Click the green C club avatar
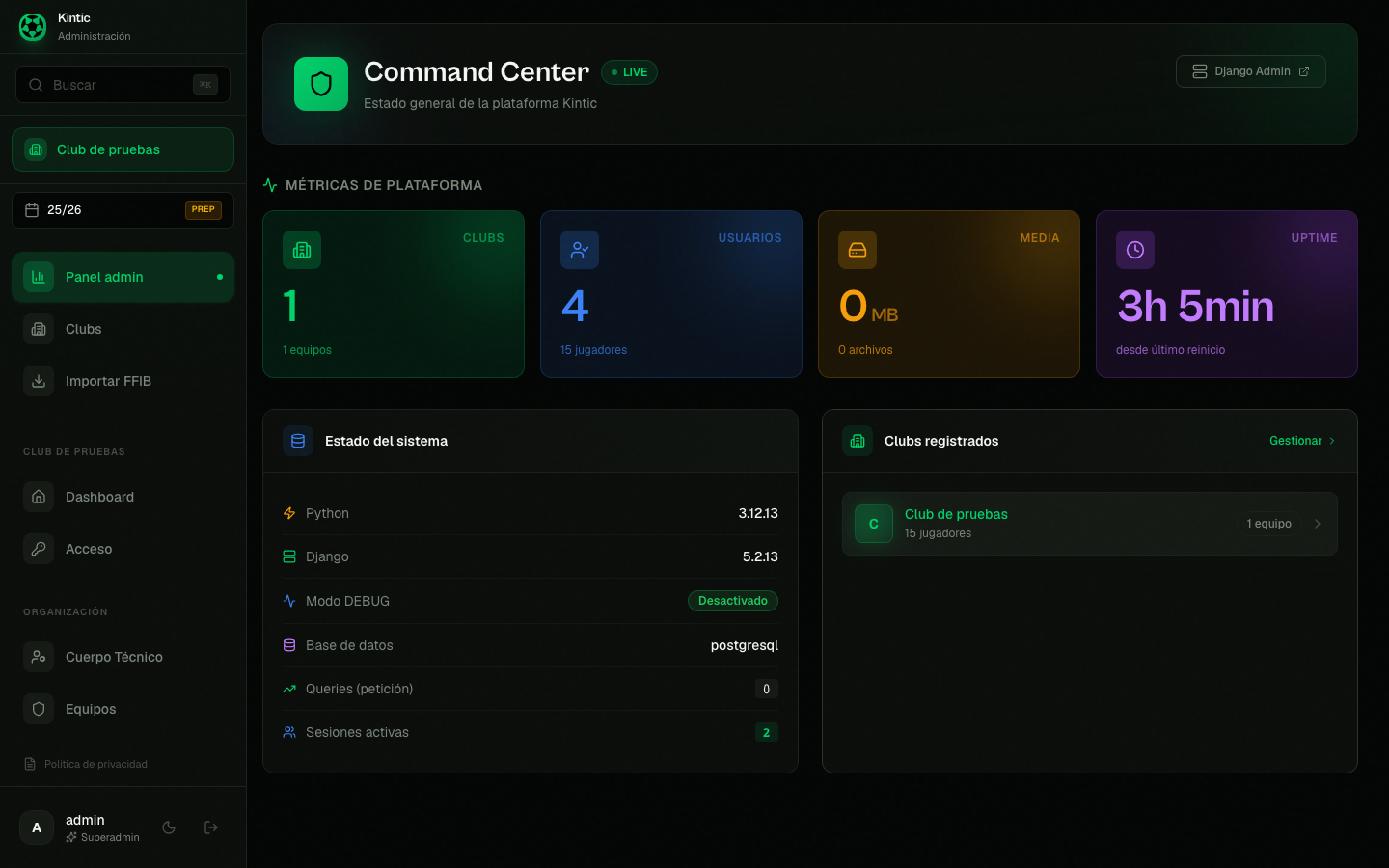This screenshot has height=868, width=1389. click(874, 524)
